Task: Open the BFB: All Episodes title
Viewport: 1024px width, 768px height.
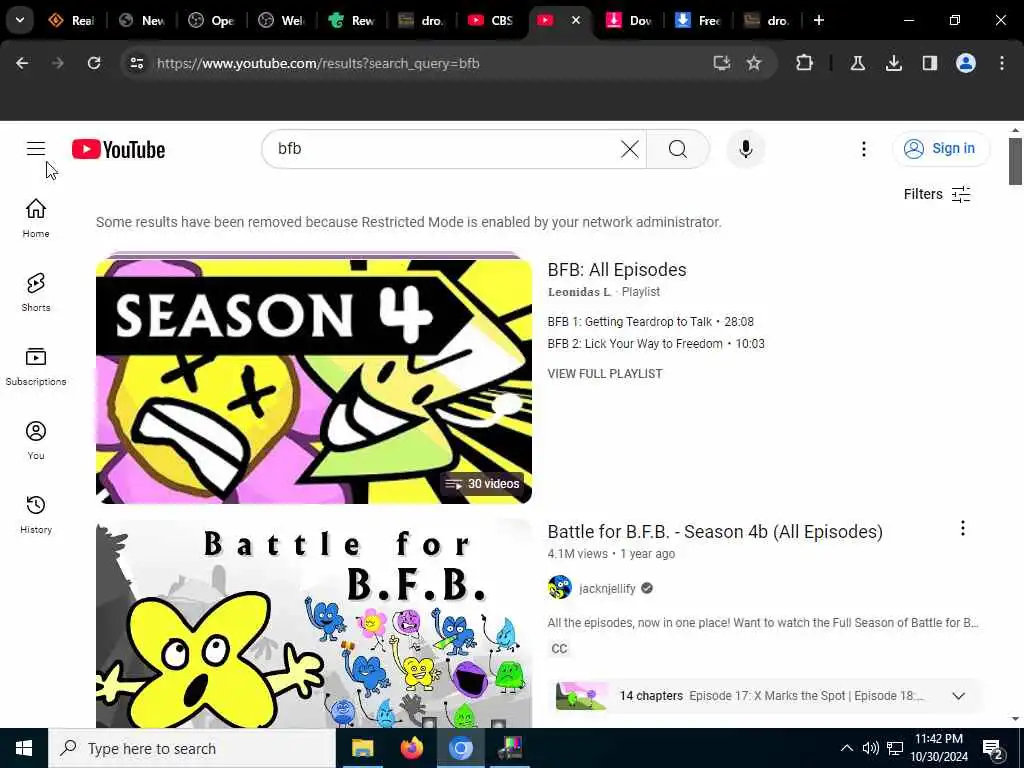Action: [x=616, y=270]
